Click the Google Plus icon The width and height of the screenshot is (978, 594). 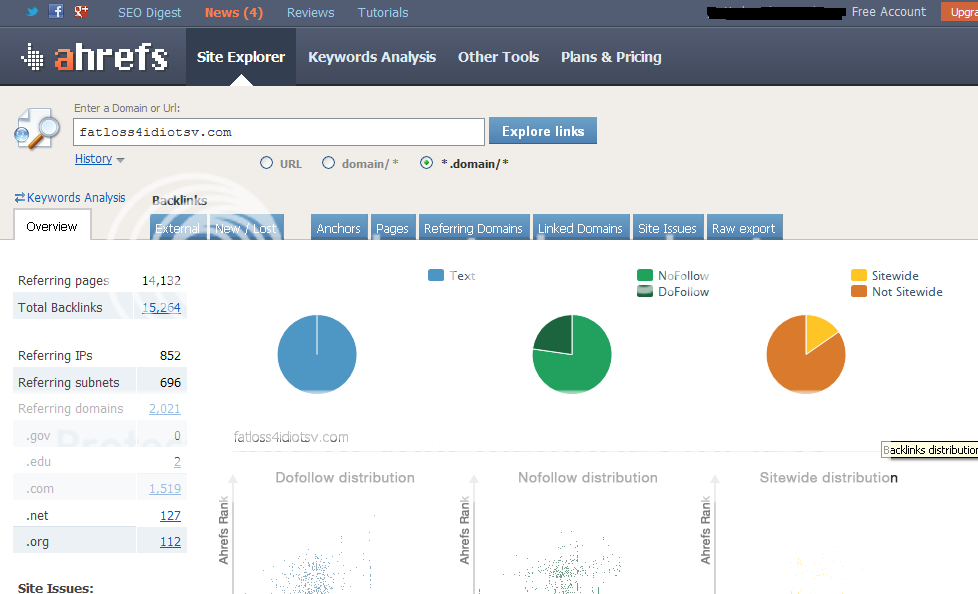(81, 12)
